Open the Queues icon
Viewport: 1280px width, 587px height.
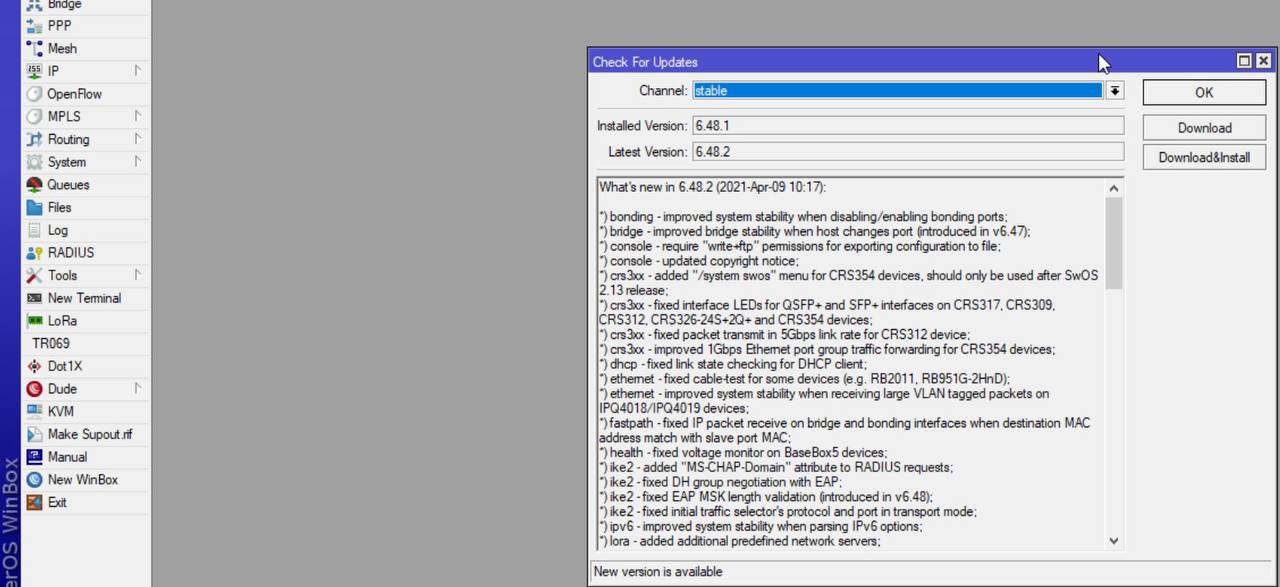(x=34, y=185)
